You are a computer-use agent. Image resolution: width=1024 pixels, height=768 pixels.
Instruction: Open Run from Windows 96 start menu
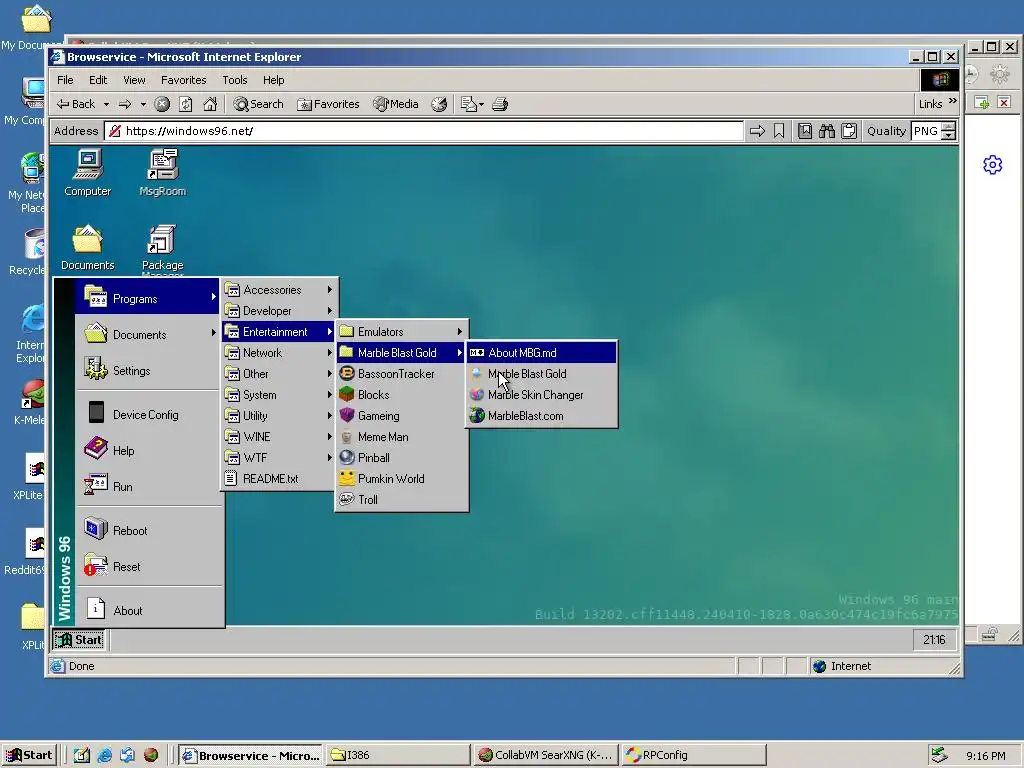point(148,487)
